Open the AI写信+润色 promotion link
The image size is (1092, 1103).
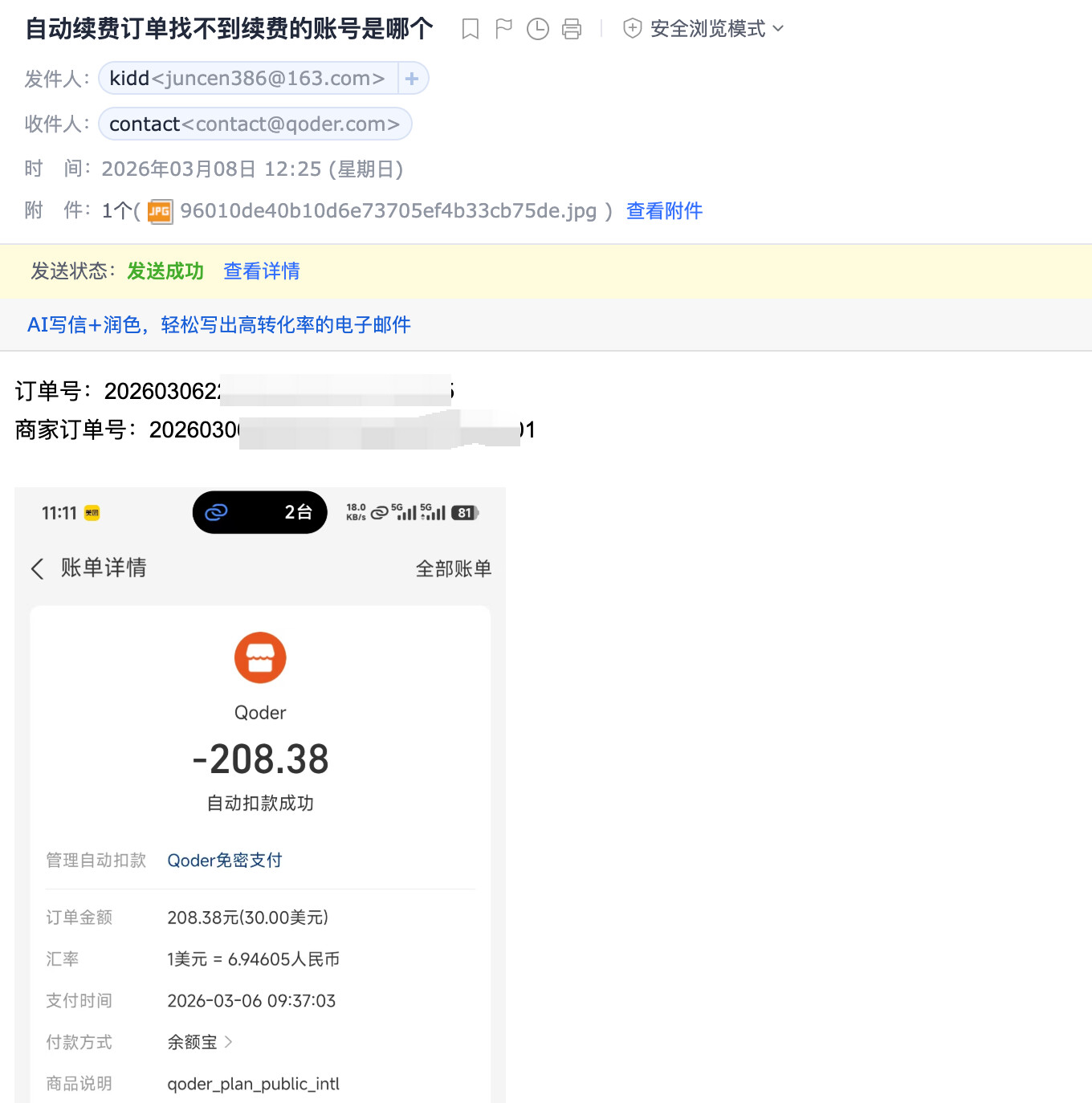coord(219,324)
